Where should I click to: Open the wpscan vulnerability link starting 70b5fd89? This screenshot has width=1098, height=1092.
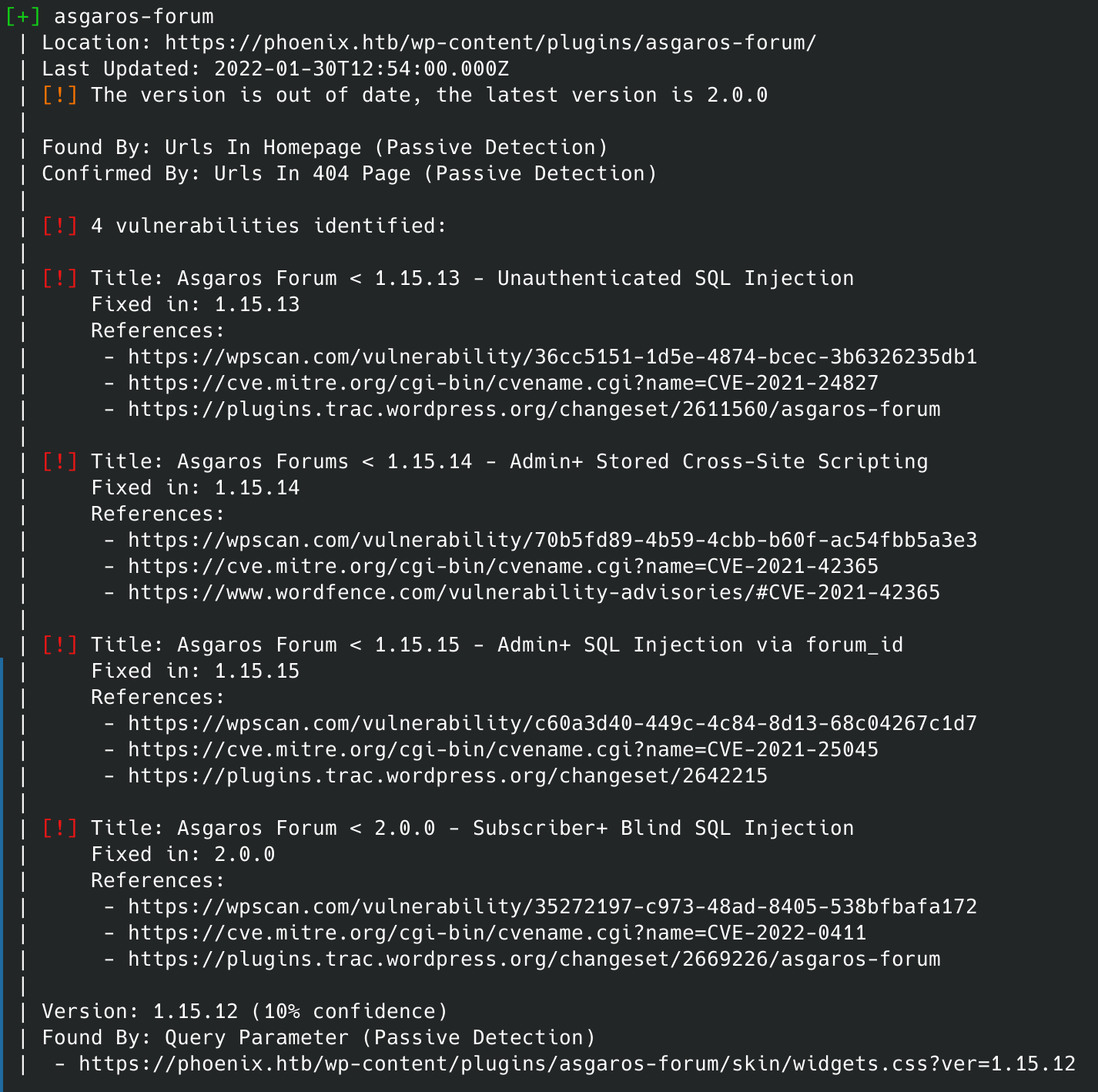pos(552,540)
